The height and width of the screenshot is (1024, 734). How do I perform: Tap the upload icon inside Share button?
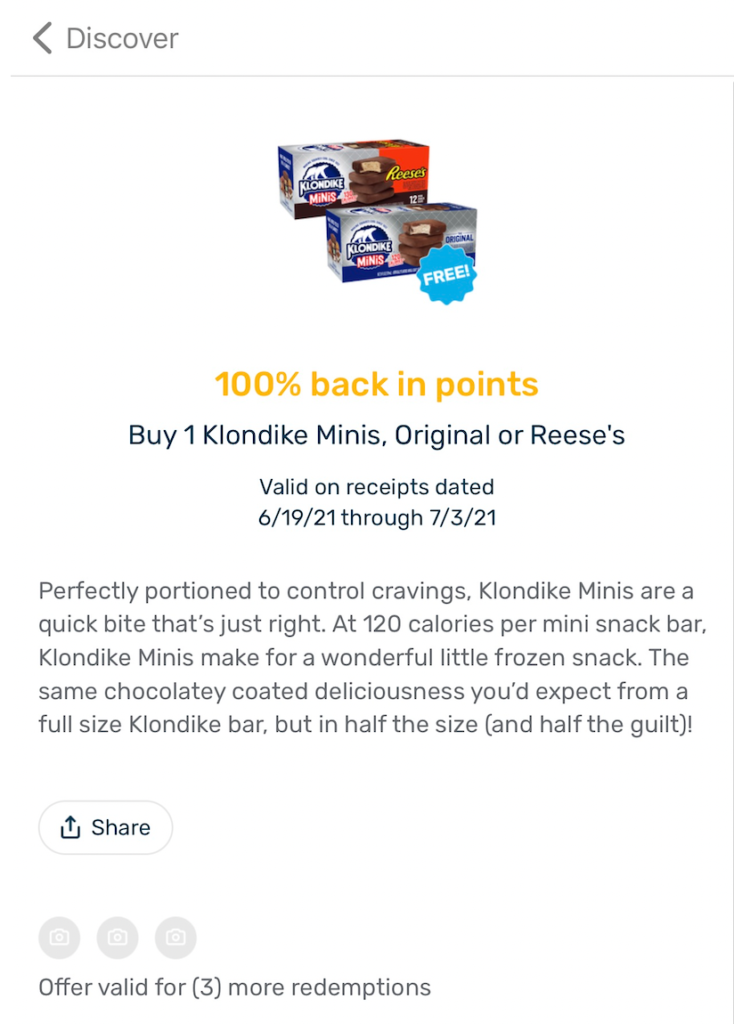point(70,828)
